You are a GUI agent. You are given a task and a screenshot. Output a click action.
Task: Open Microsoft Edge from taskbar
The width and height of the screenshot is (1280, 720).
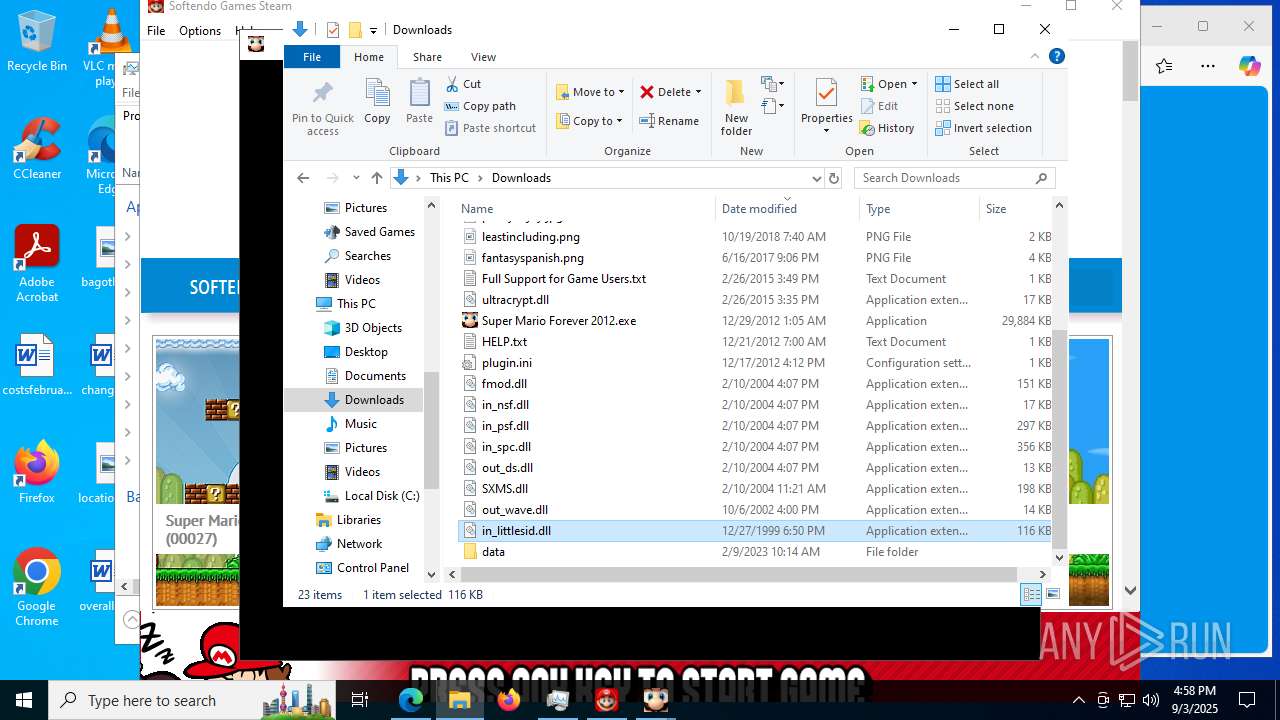[x=411, y=700]
